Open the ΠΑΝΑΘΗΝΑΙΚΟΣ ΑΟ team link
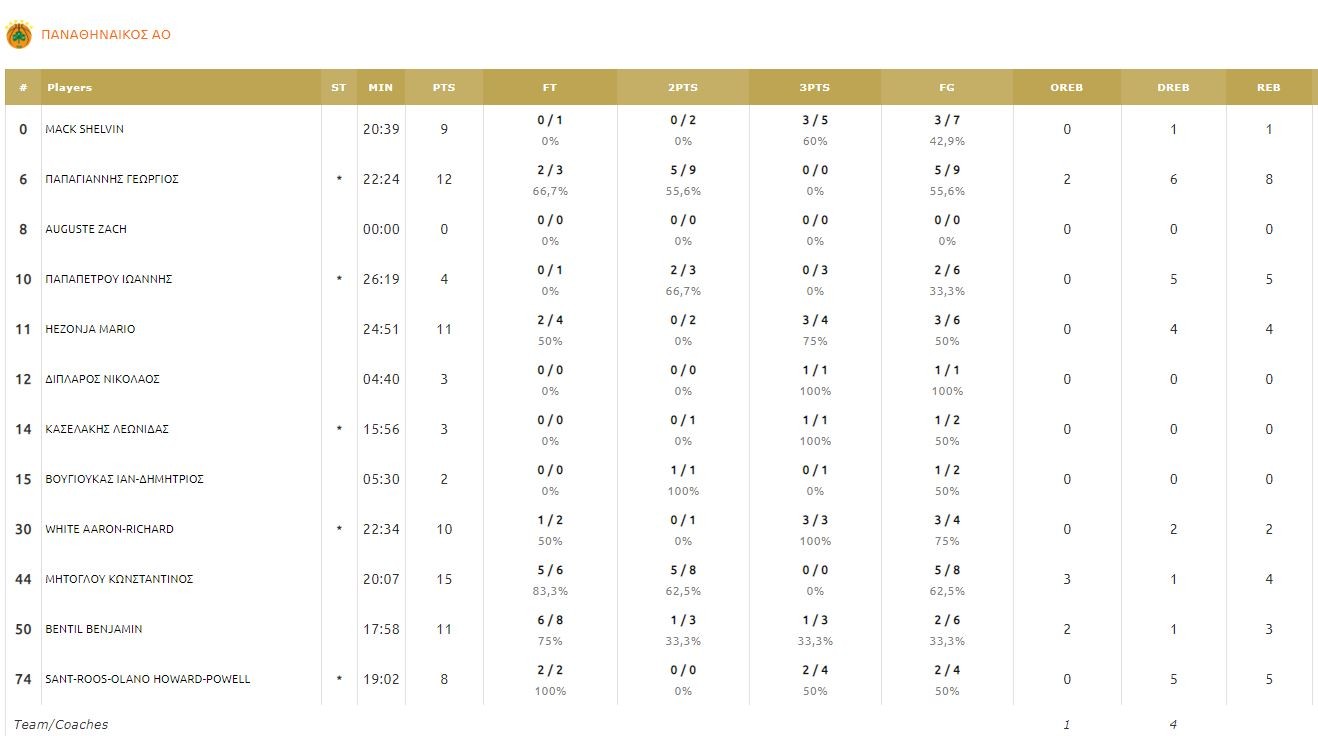This screenshot has height=736, width=1318. [x=106, y=35]
